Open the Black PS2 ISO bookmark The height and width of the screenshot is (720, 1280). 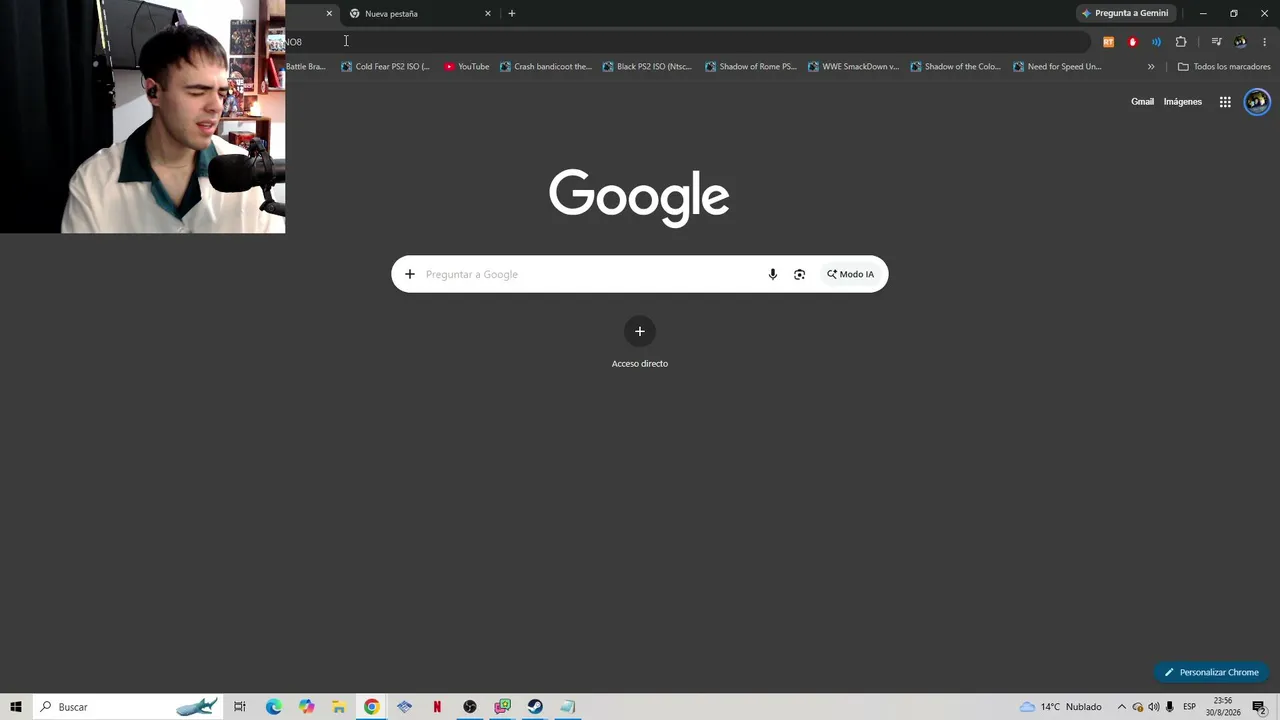648,67
